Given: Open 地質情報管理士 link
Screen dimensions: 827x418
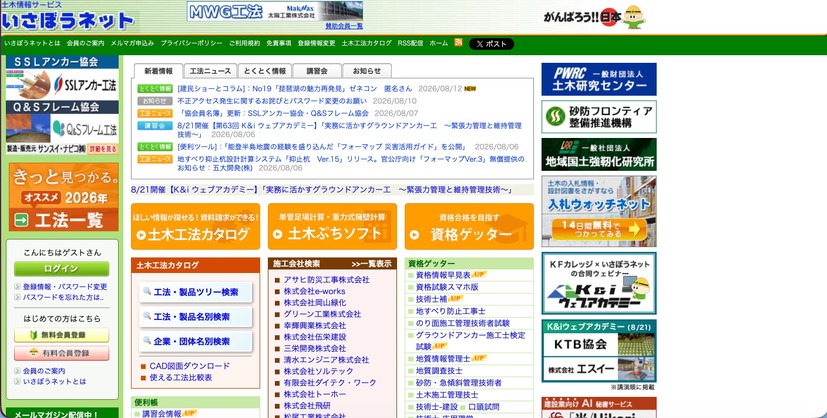Looking at the screenshot, I should (x=443, y=359).
